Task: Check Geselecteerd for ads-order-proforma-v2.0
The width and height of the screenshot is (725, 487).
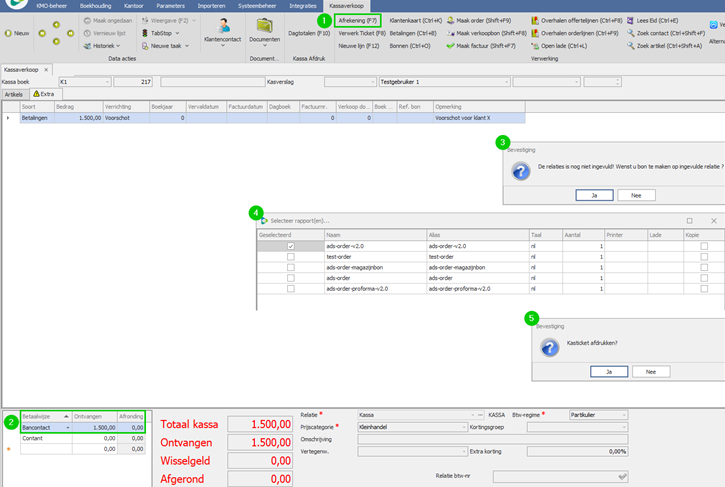Action: tap(291, 289)
